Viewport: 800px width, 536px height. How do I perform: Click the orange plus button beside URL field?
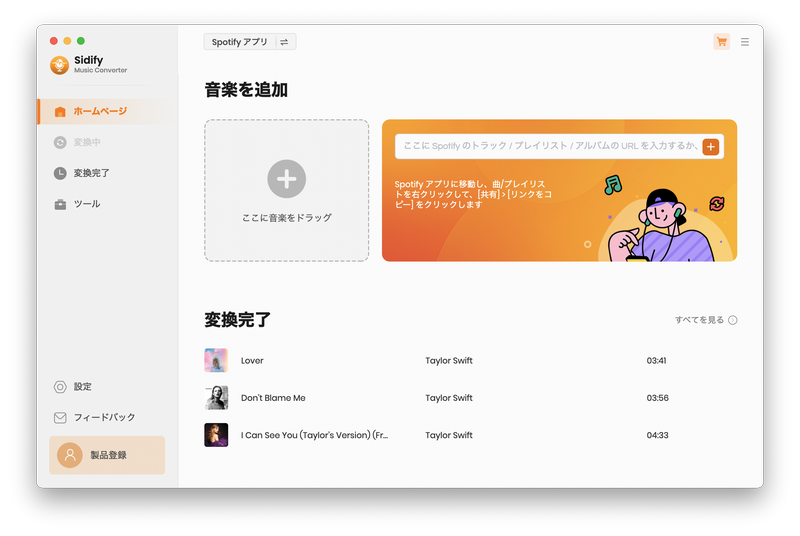point(711,147)
